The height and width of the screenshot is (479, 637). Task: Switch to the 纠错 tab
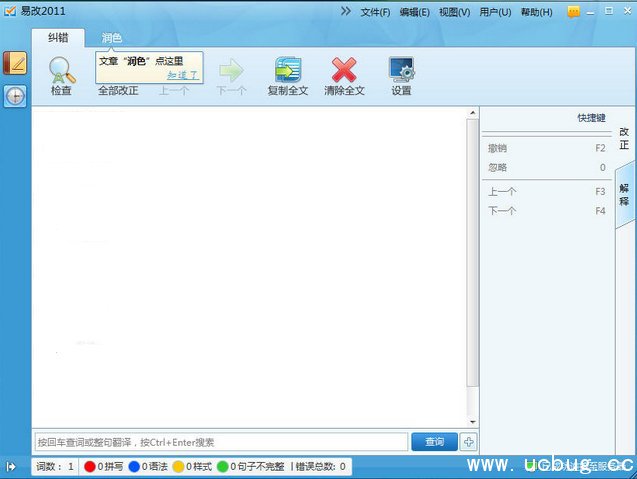tap(58, 38)
